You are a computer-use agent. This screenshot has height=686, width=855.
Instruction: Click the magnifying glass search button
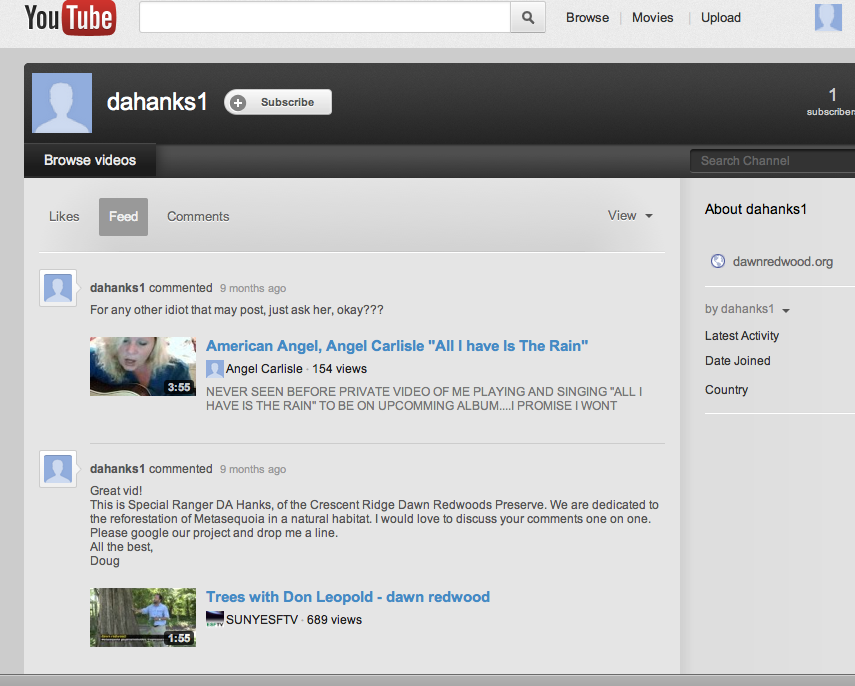(528, 17)
